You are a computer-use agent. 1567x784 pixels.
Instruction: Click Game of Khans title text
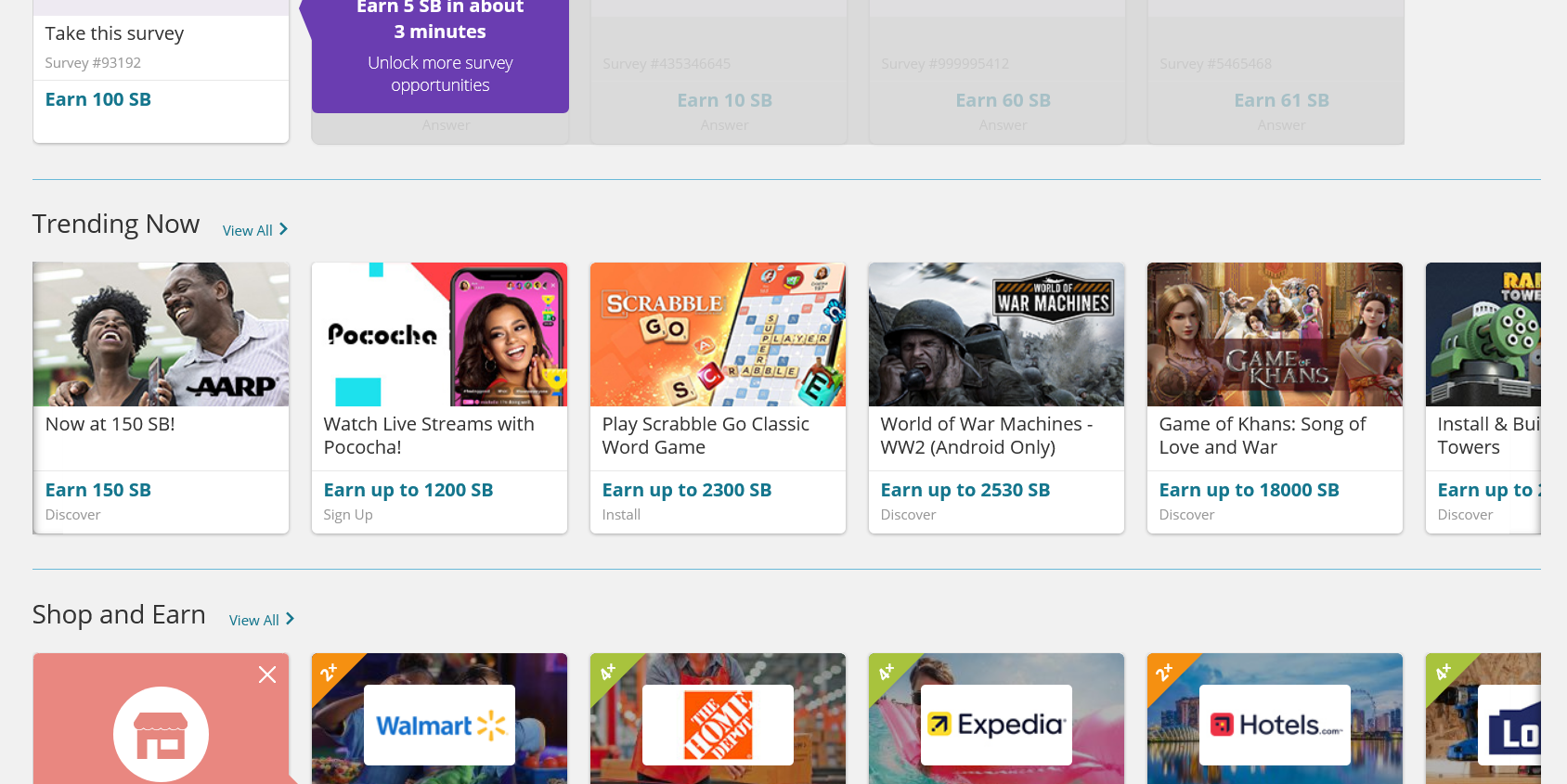[x=1263, y=435]
